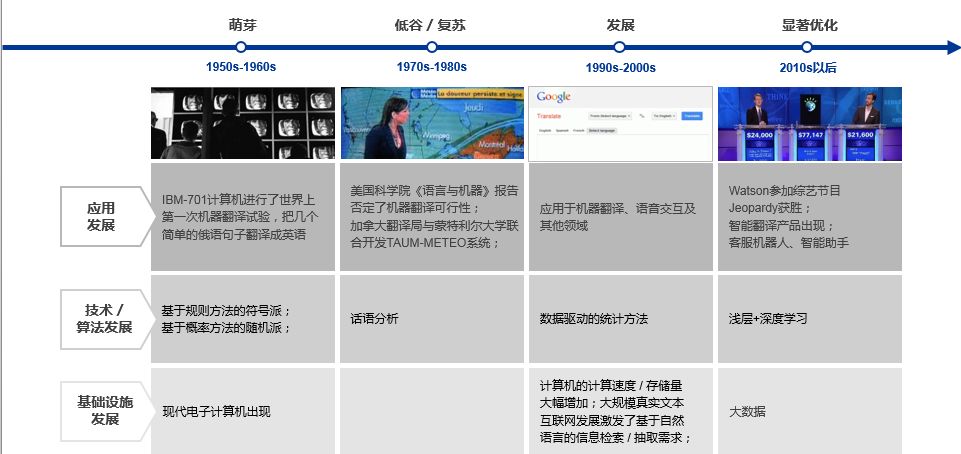Open the Google Translate screenshot image
The width and height of the screenshot is (961, 454).
pyautogui.click(x=620, y=124)
